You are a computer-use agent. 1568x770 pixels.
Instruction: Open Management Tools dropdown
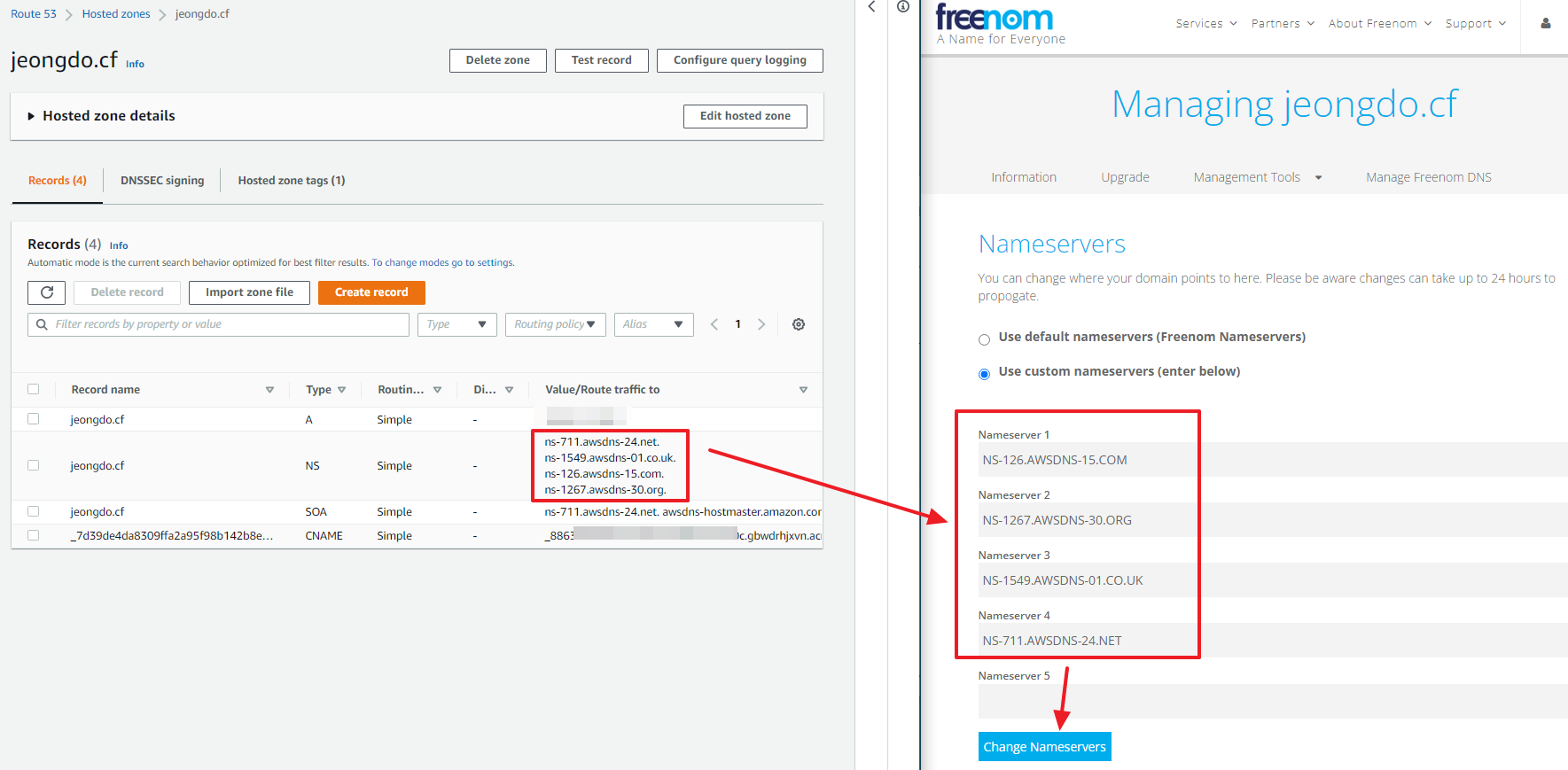point(1258,177)
